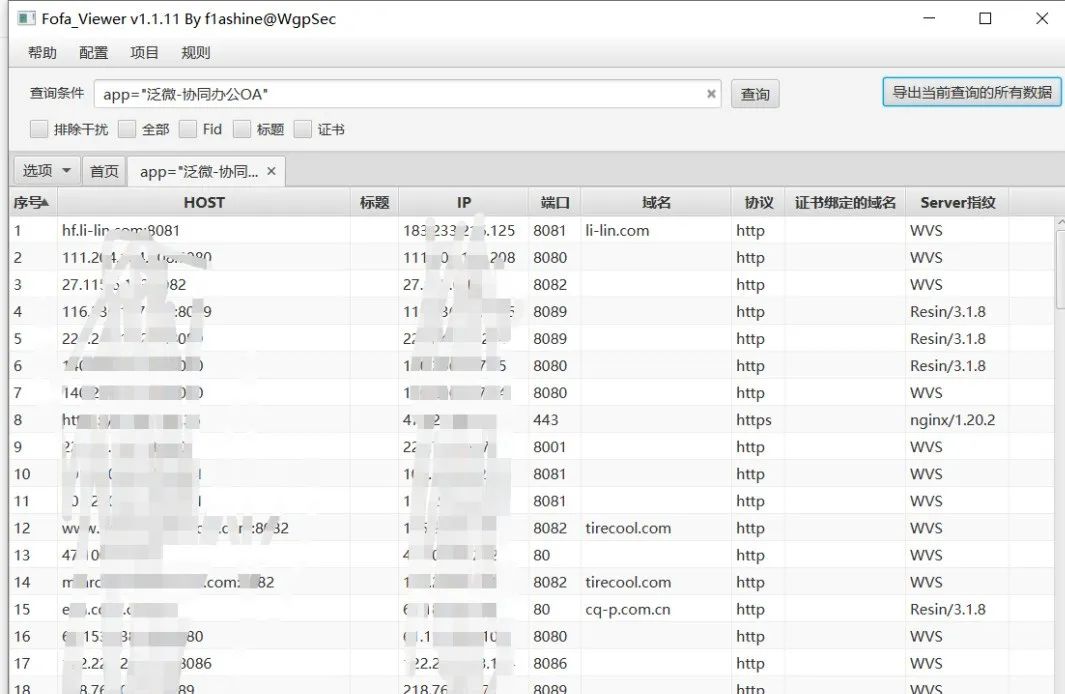Click port 443 in row 8
Screen dimensions: 1065x694
coord(545,420)
